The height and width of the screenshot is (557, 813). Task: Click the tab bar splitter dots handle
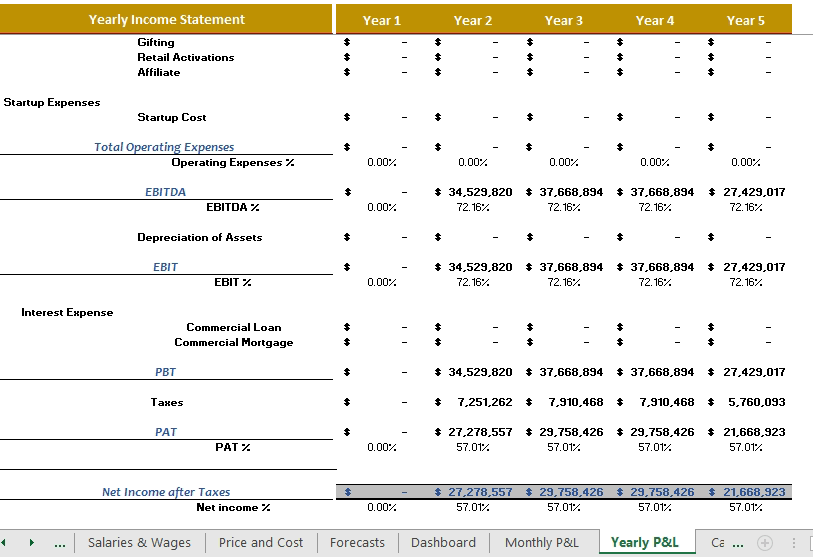coord(793,543)
